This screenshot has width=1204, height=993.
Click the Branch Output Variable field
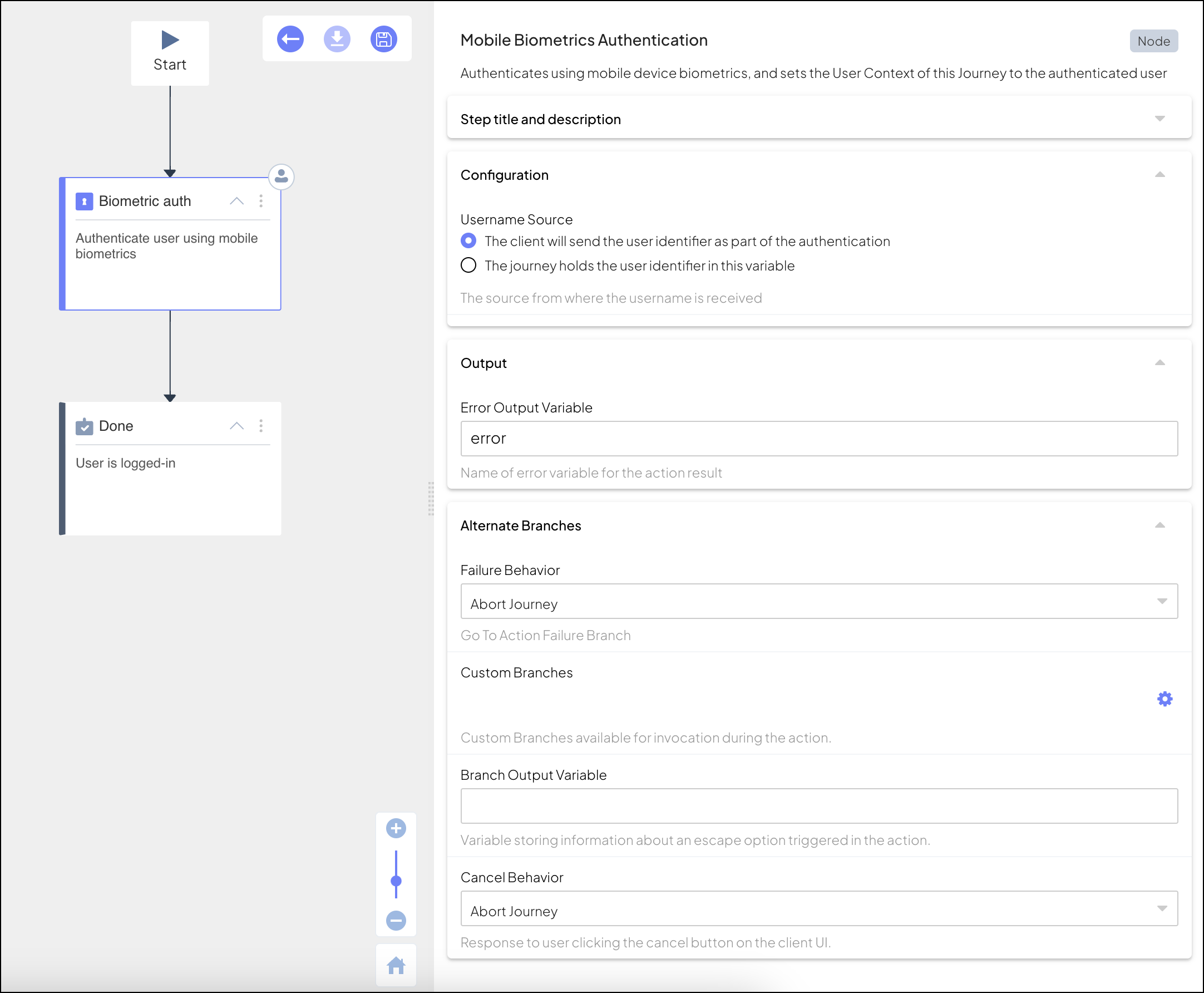pyautogui.click(x=818, y=806)
